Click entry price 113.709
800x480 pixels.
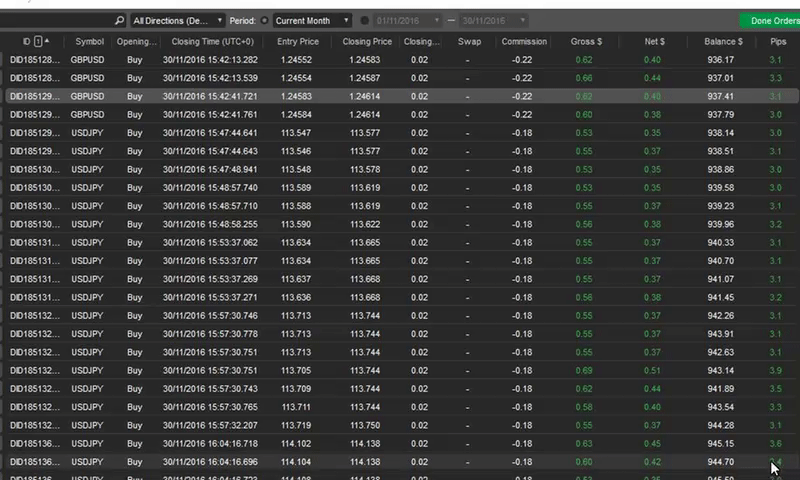(x=296, y=389)
